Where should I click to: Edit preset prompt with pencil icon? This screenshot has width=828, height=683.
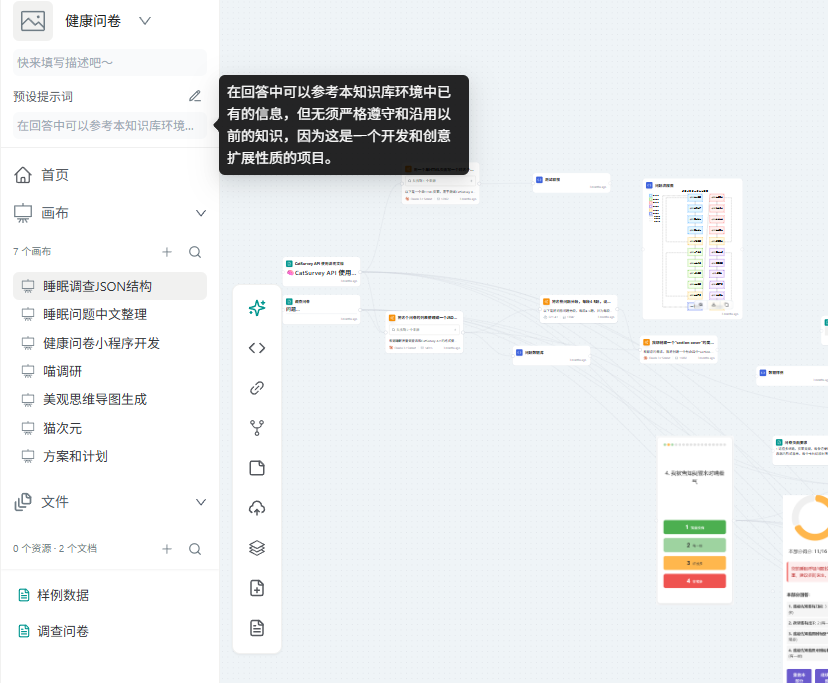point(195,96)
